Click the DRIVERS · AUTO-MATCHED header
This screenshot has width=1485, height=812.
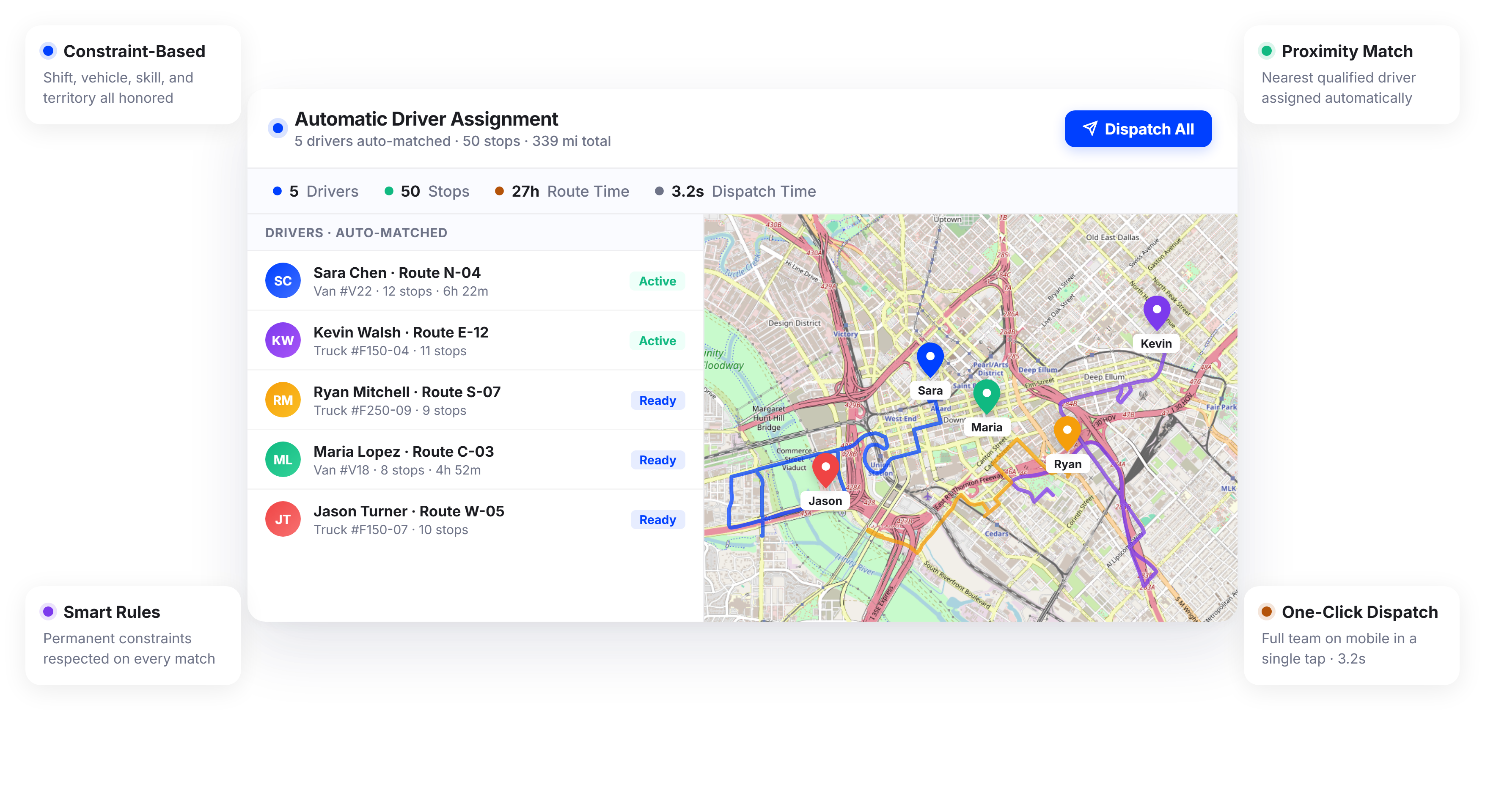click(x=356, y=233)
